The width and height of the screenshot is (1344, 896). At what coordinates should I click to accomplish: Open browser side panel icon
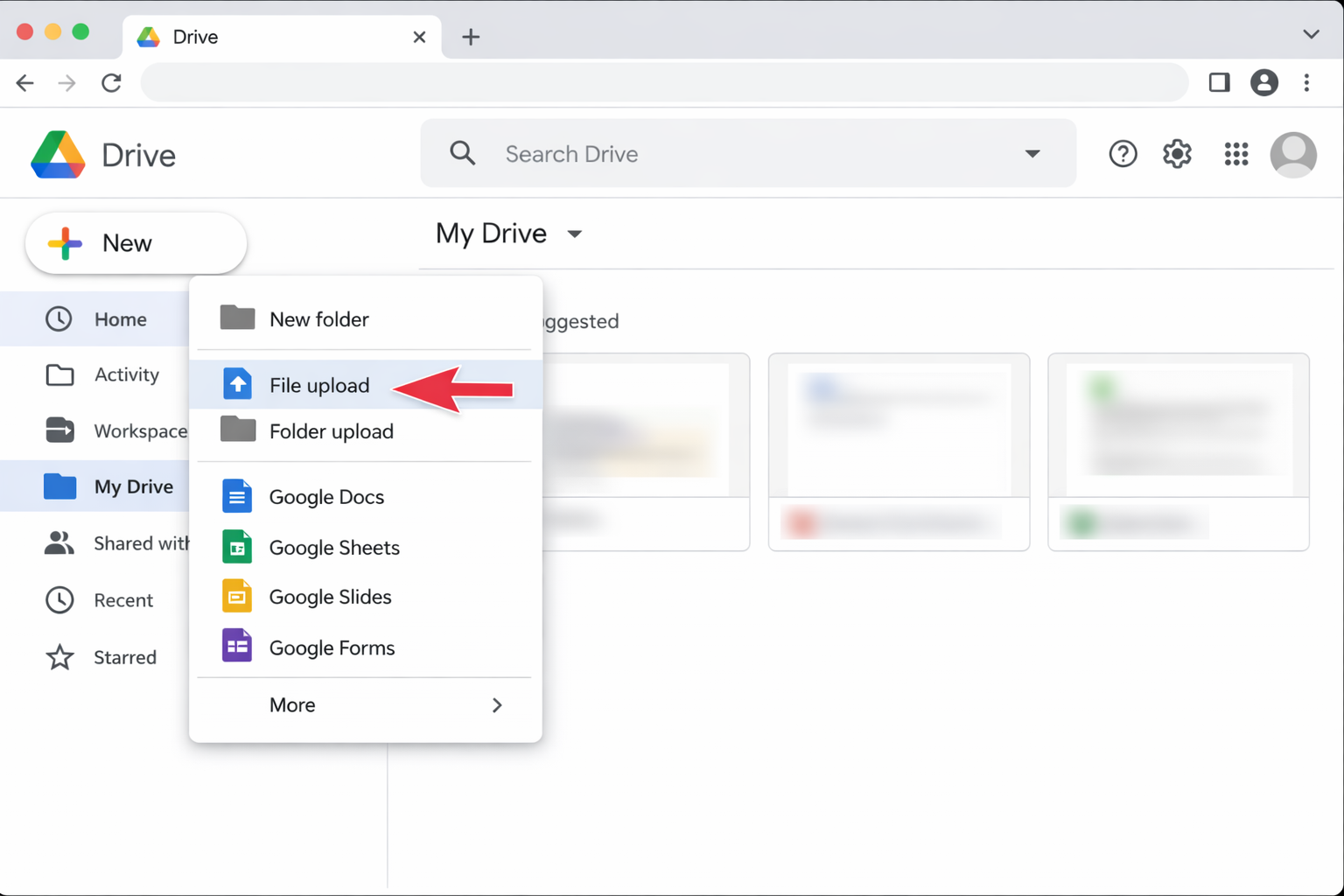(x=1219, y=82)
